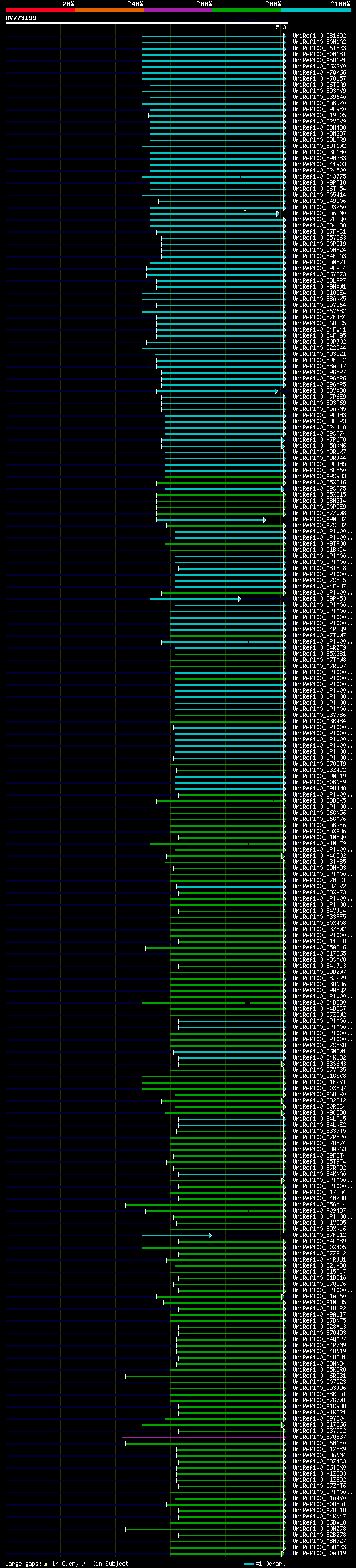Viewport: 356px width, 1568px height.
Task: Click hit UniRef100_B2B278
Action: pyautogui.click(x=319, y=1535)
